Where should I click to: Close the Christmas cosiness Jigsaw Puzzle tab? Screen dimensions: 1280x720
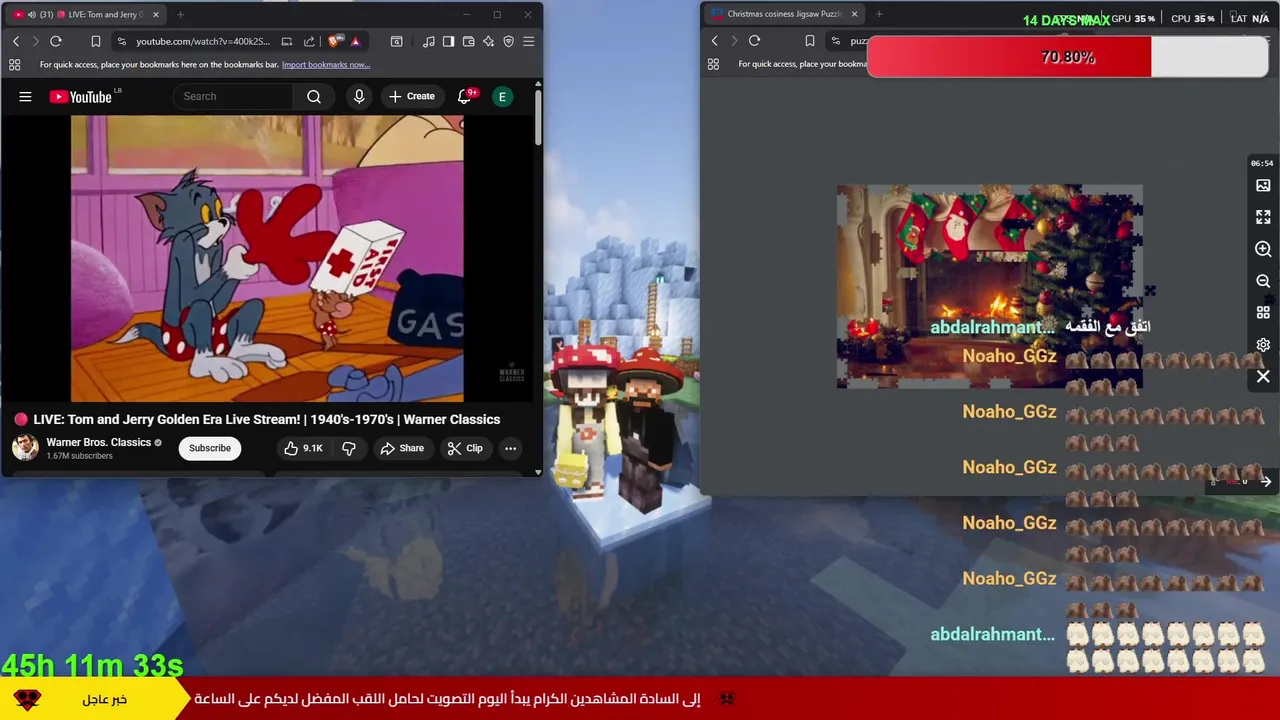(x=854, y=14)
